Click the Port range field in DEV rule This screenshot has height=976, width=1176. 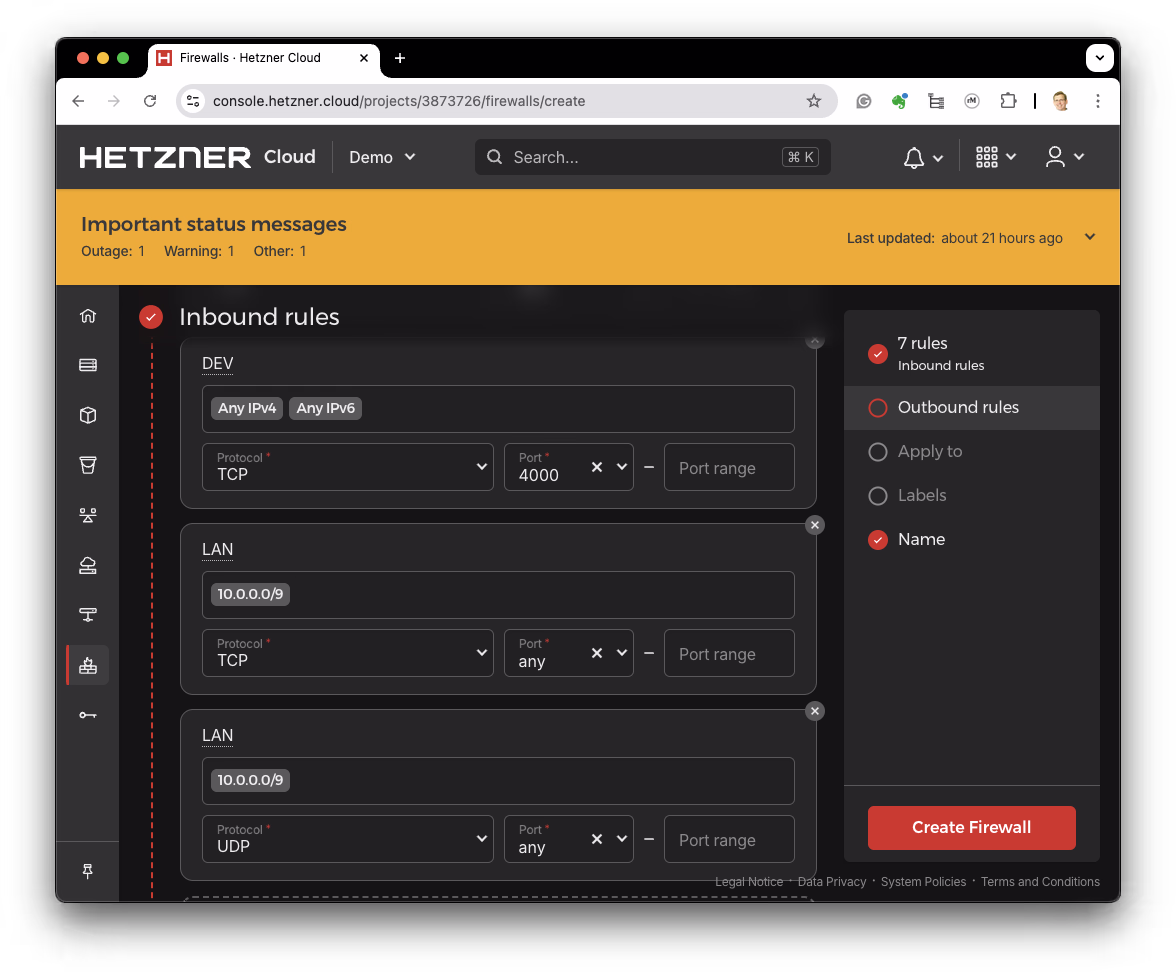(x=729, y=468)
